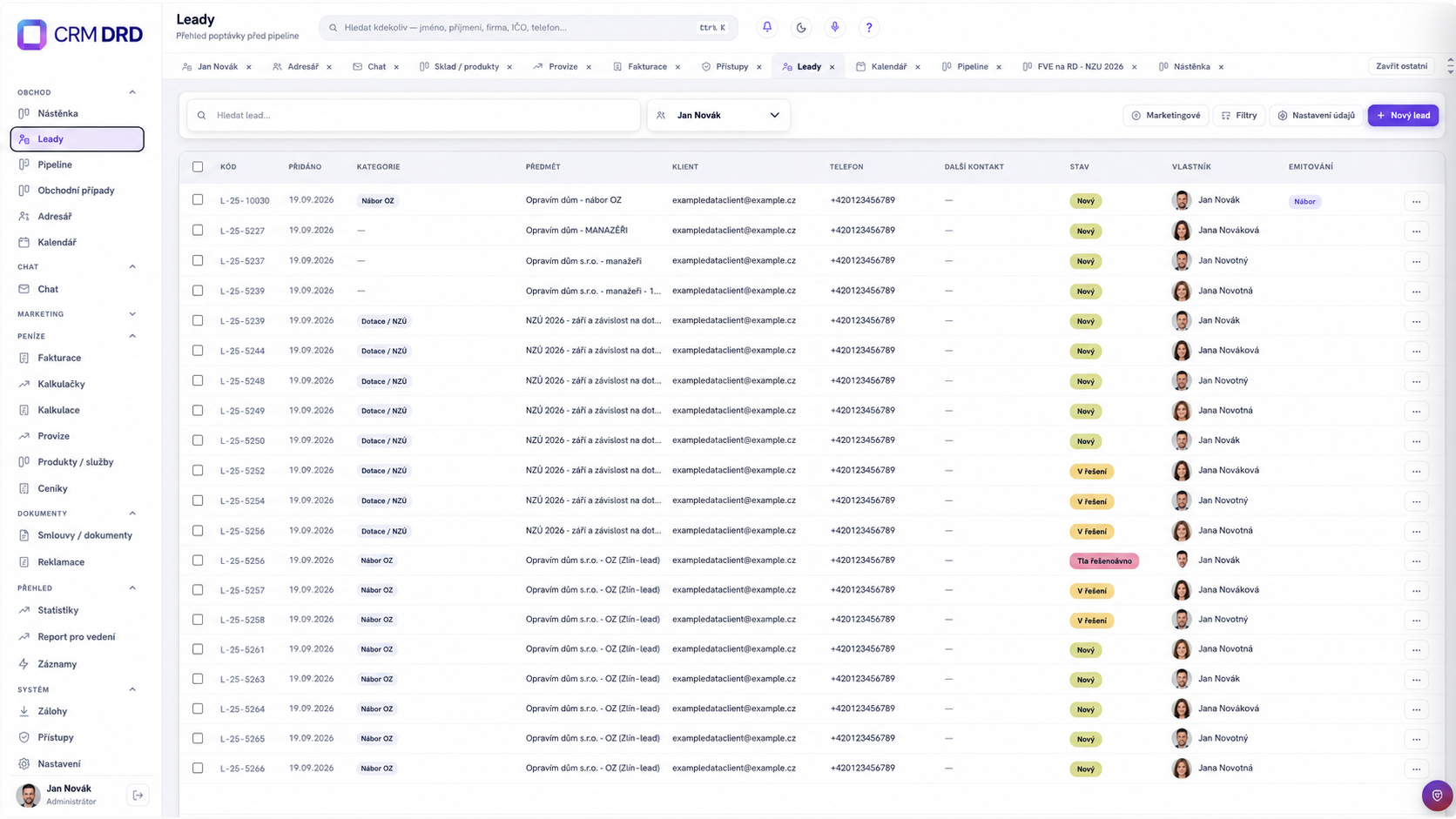Image resolution: width=1456 pixels, height=819 pixels.
Task: Close the Provize tab with its X
Action: click(x=589, y=67)
